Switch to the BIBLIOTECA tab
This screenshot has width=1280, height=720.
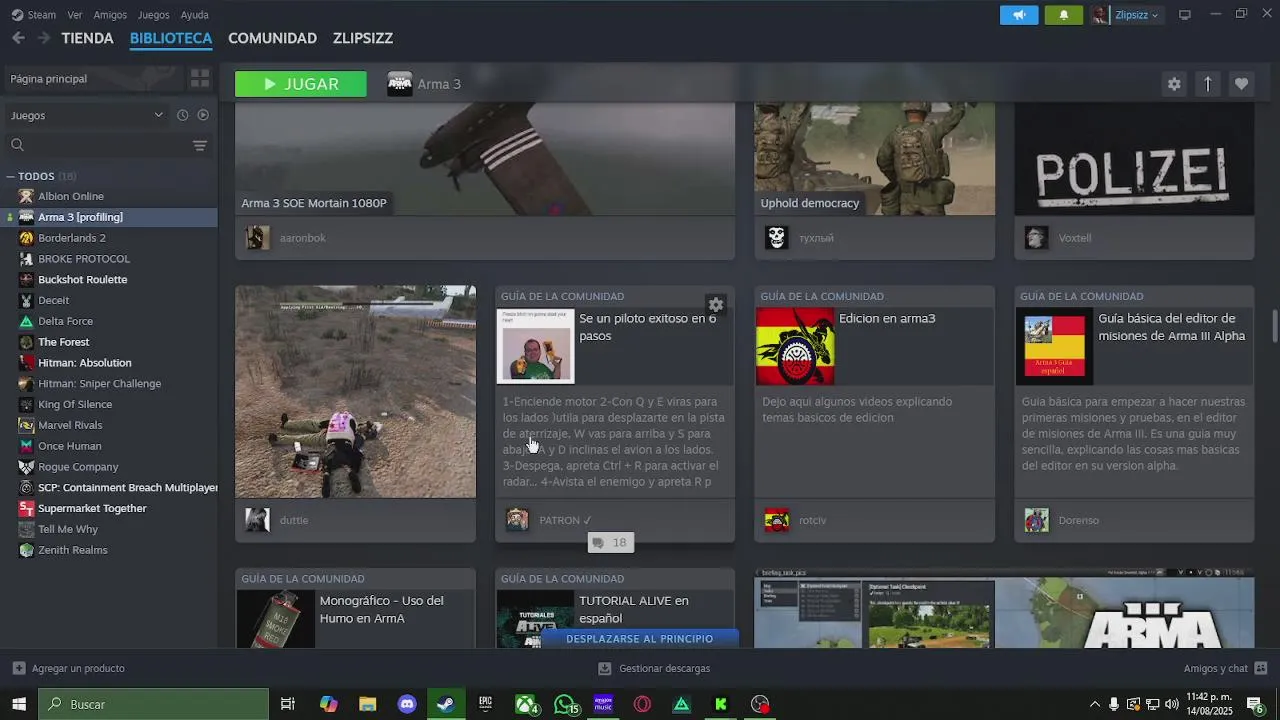pos(171,38)
